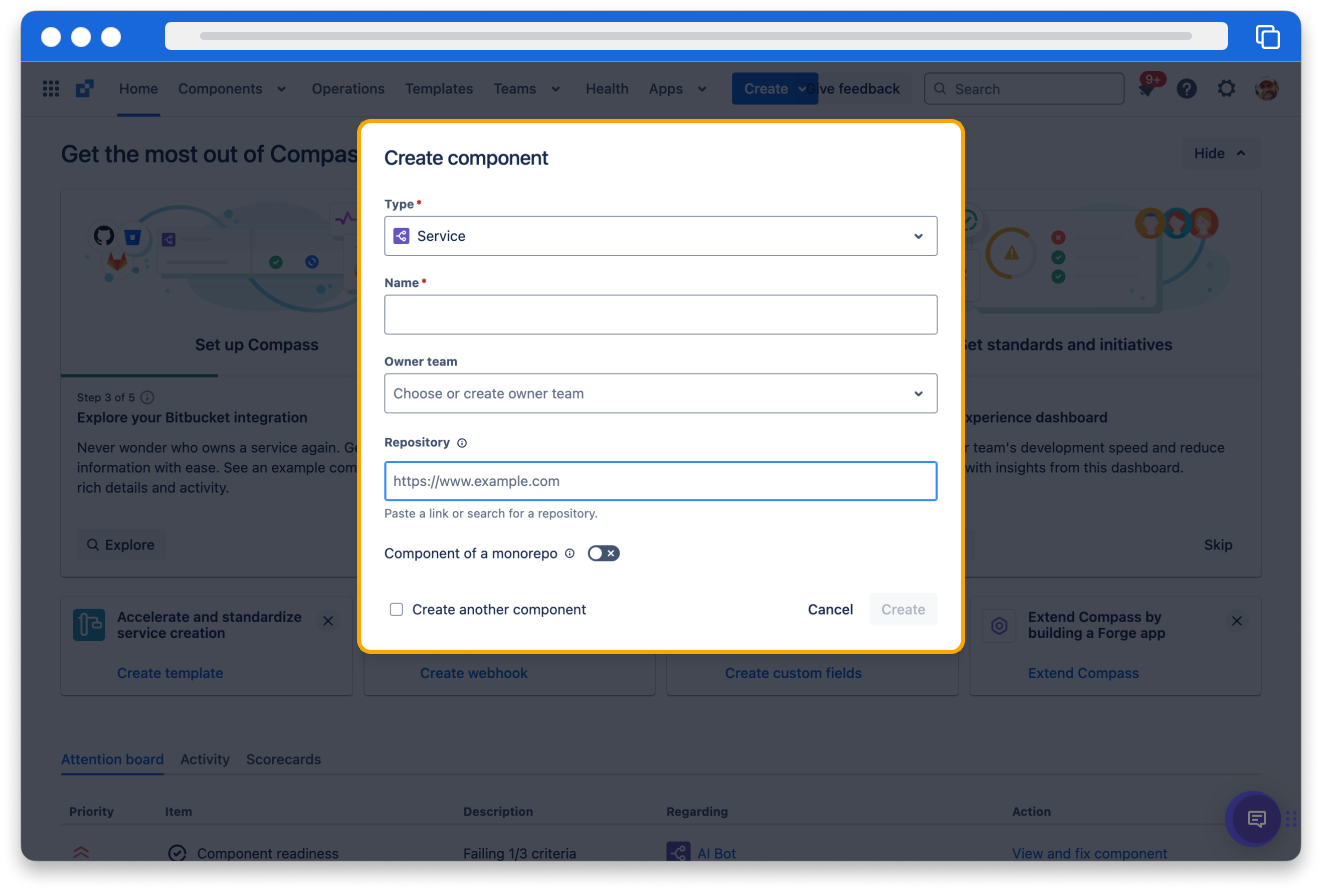This screenshot has height=892, width=1322.
Task: Open View and fix component link
Action: coord(1089,853)
